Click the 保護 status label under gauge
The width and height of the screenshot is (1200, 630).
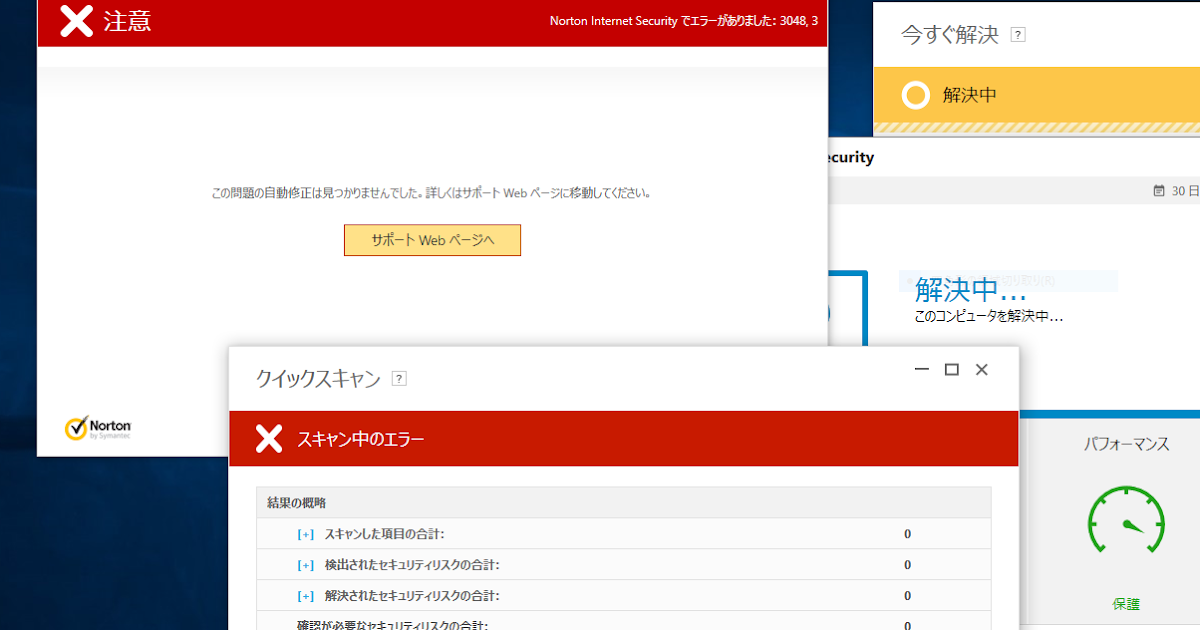pos(1126,604)
